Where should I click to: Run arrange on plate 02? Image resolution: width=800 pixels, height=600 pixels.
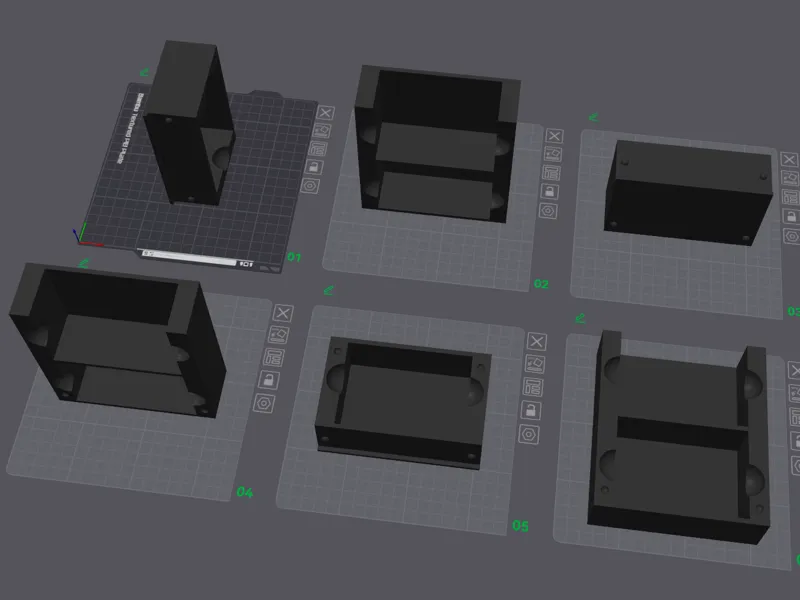[551, 173]
